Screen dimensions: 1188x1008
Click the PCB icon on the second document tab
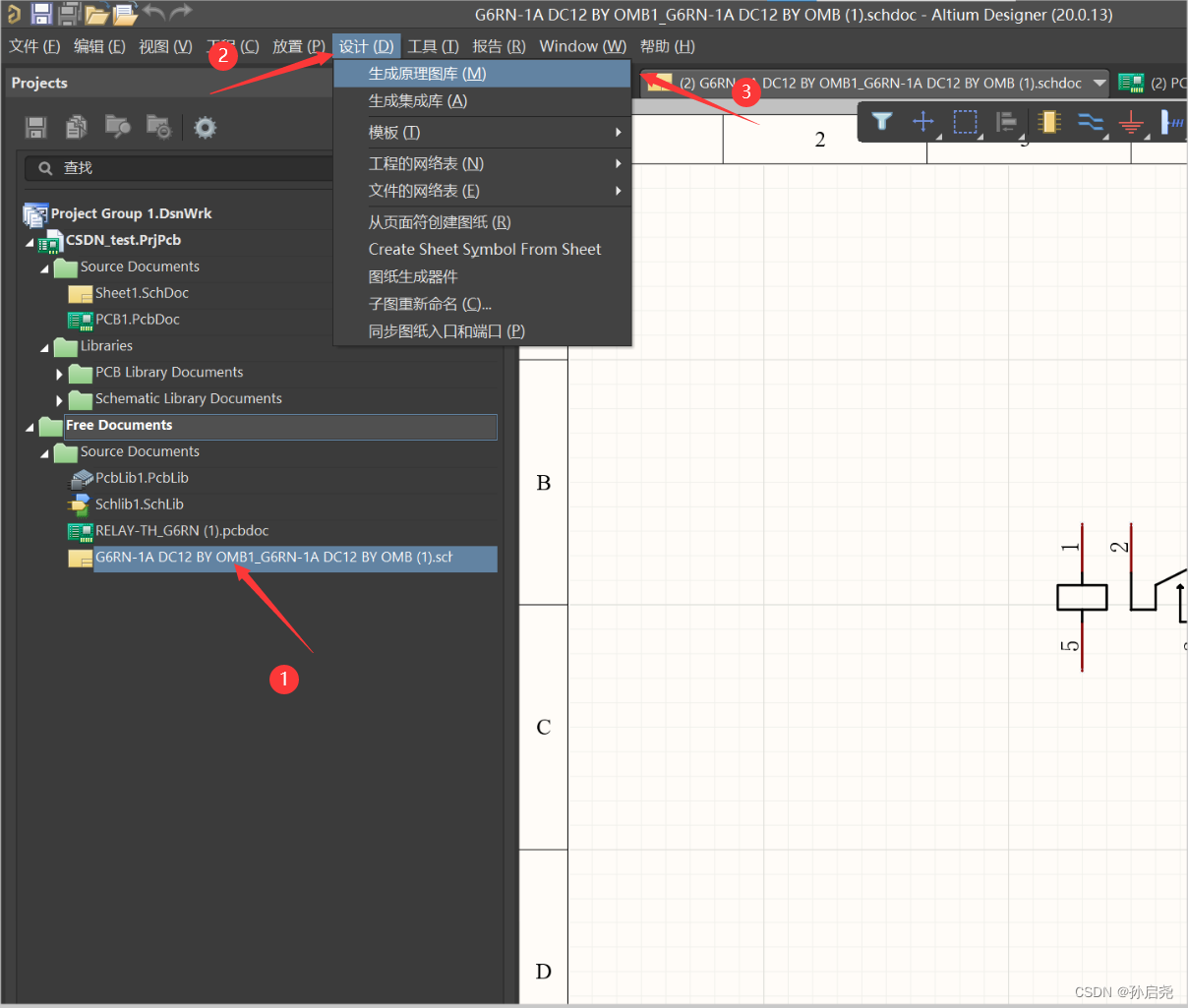click(1131, 84)
